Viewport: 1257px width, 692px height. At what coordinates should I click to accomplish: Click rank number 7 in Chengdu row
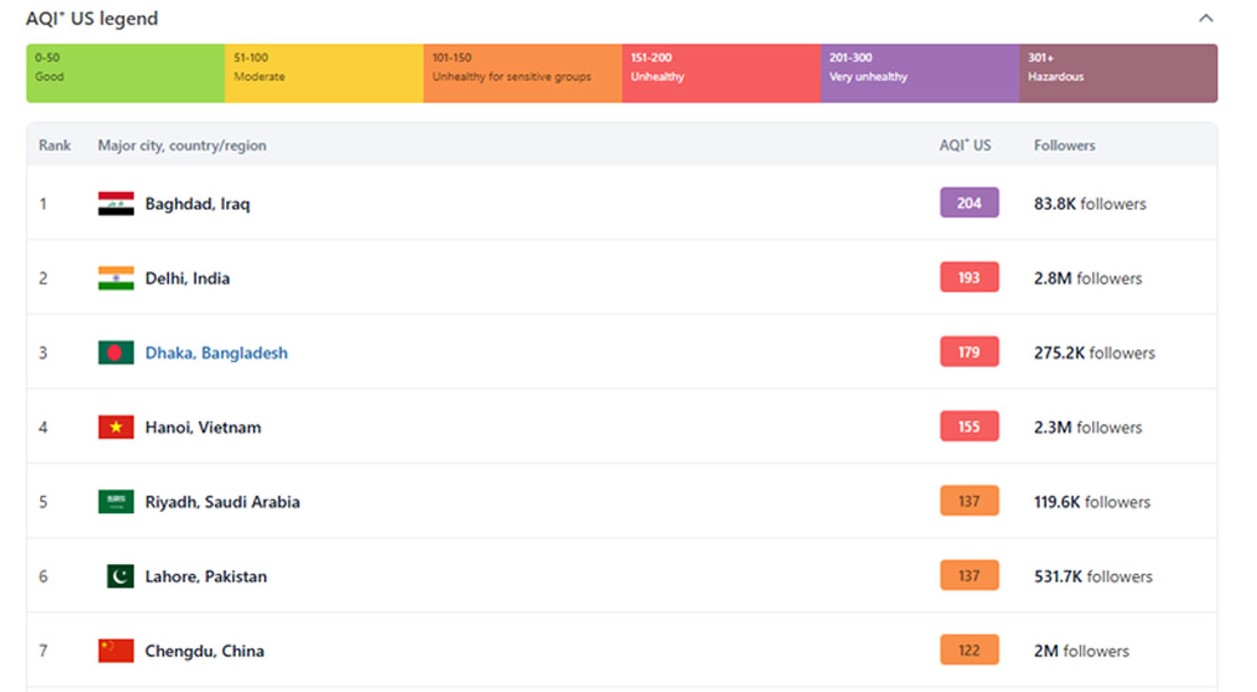coord(43,651)
